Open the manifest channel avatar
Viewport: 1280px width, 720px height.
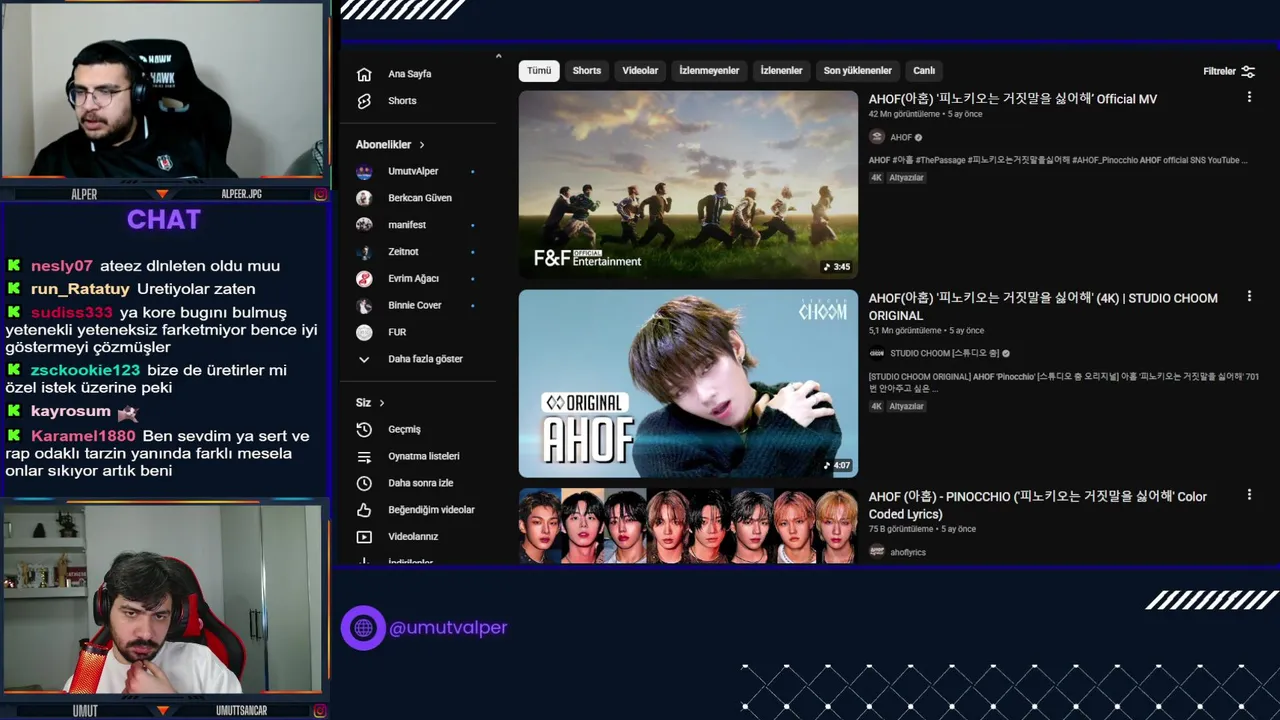coord(364,225)
